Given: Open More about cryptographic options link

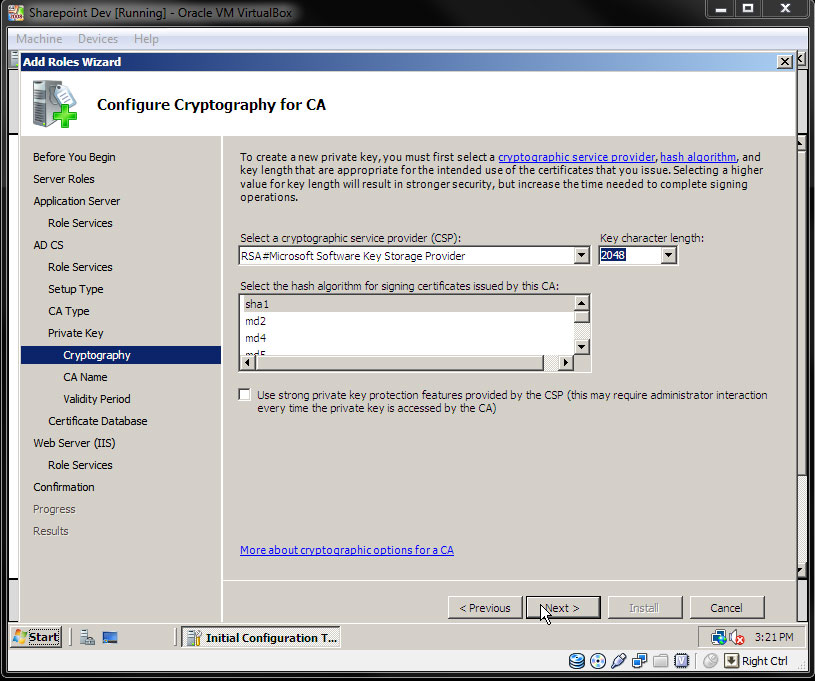Looking at the screenshot, I should [347, 550].
